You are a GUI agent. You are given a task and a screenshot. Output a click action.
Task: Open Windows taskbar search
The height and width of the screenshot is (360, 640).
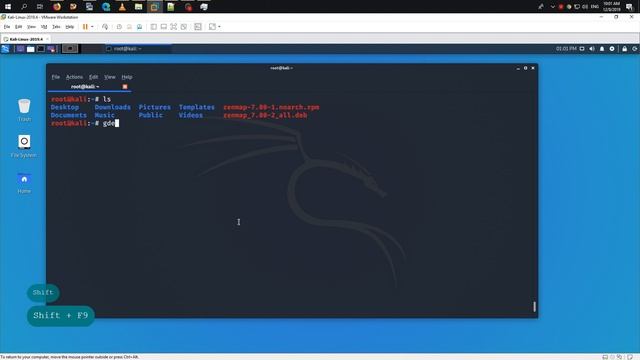click(x=24, y=7)
